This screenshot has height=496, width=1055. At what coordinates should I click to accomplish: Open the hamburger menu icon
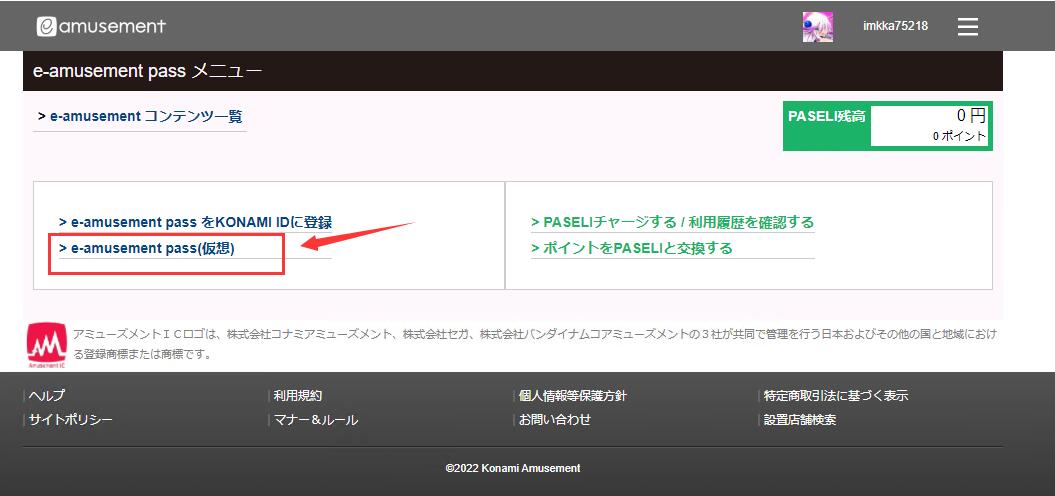(x=967, y=27)
